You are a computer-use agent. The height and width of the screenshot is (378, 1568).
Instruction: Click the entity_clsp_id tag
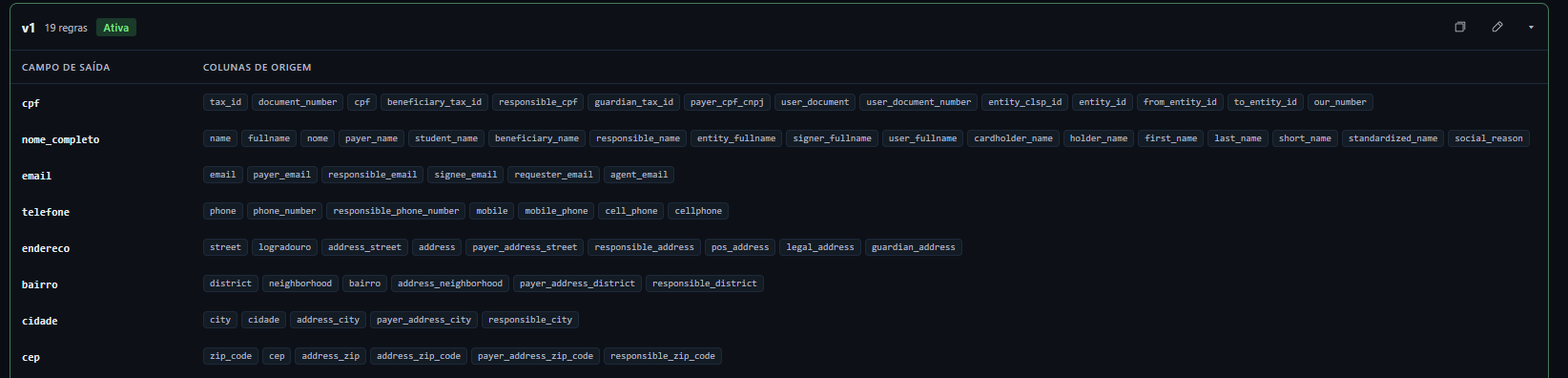tap(1024, 102)
